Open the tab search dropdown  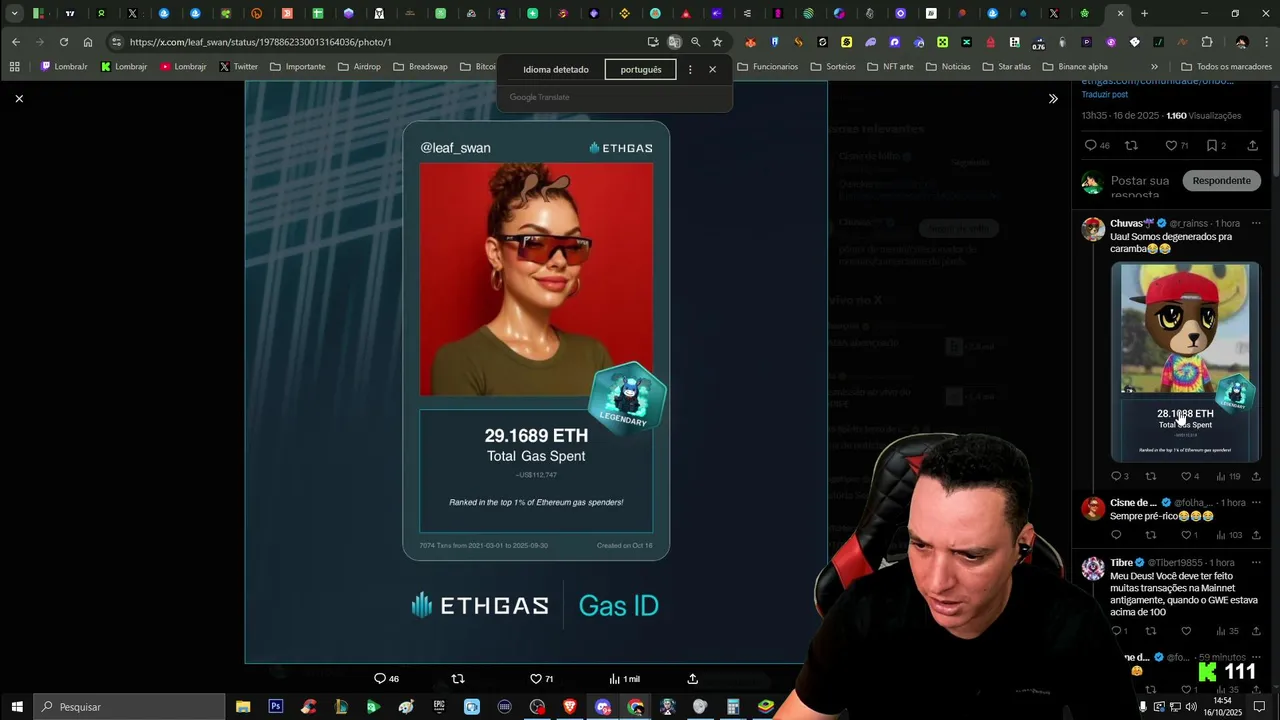(14, 13)
